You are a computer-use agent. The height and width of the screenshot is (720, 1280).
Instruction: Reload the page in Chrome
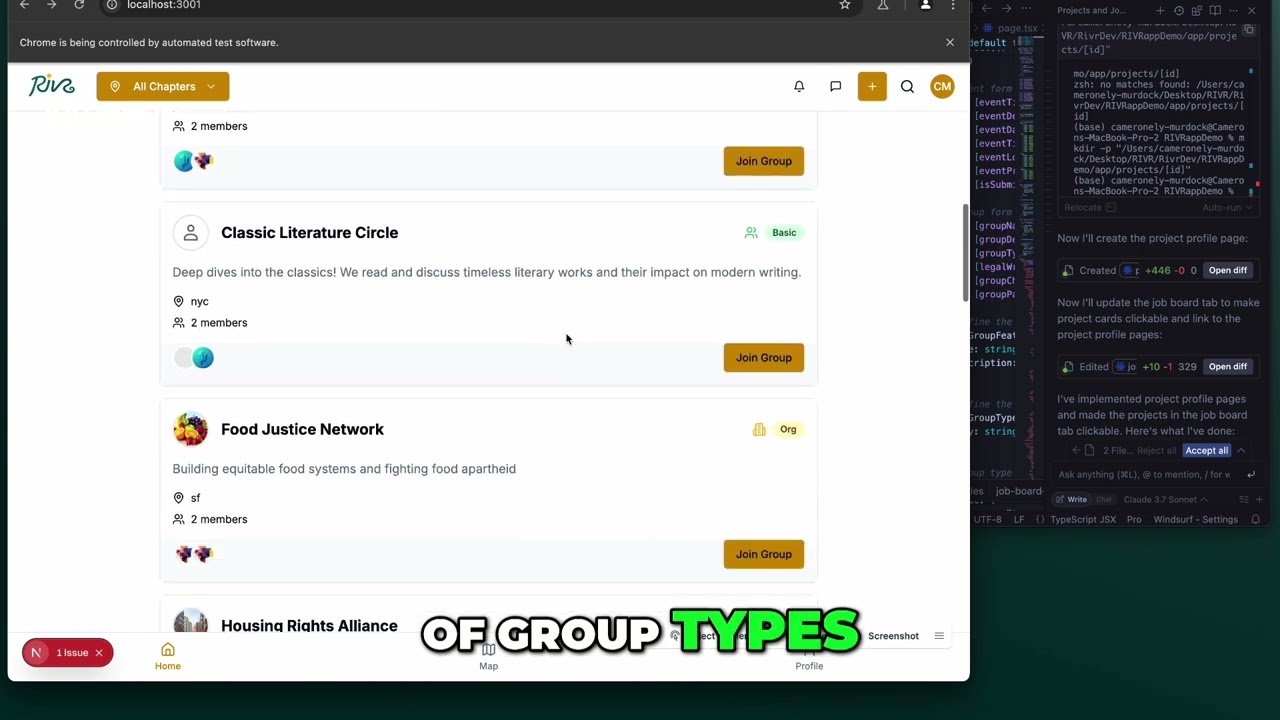click(79, 5)
